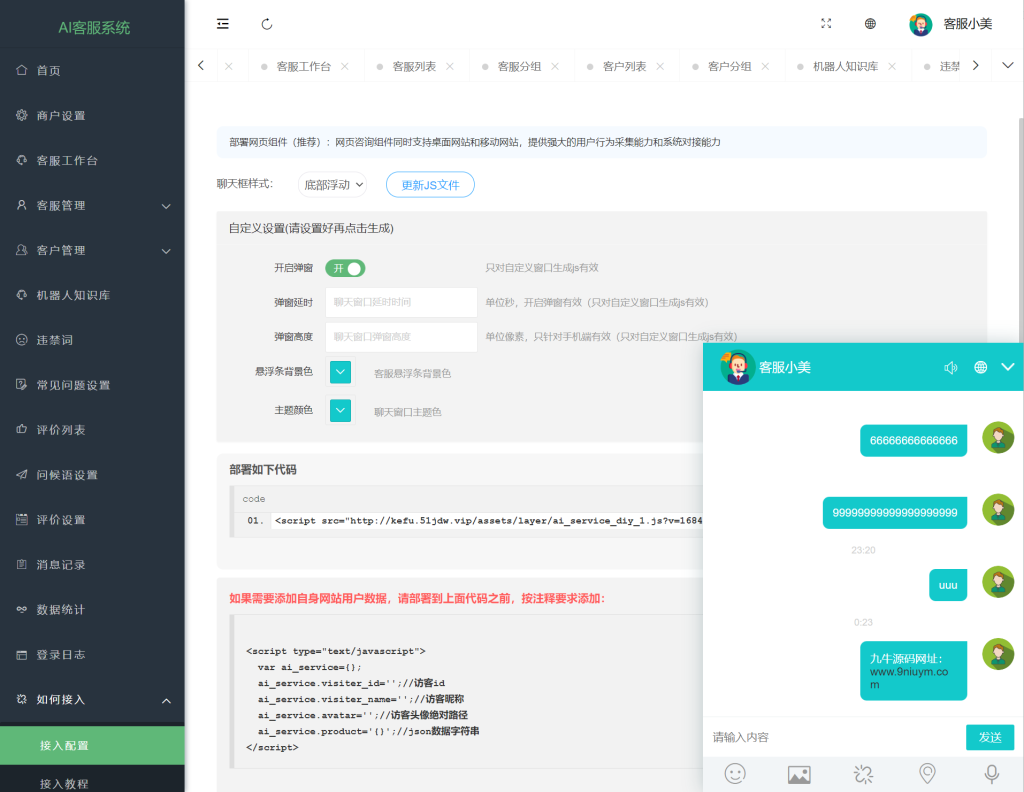The height and width of the screenshot is (792, 1024).
Task: Collapse the sidebar using the menu icon
Action: pyautogui.click(x=222, y=23)
